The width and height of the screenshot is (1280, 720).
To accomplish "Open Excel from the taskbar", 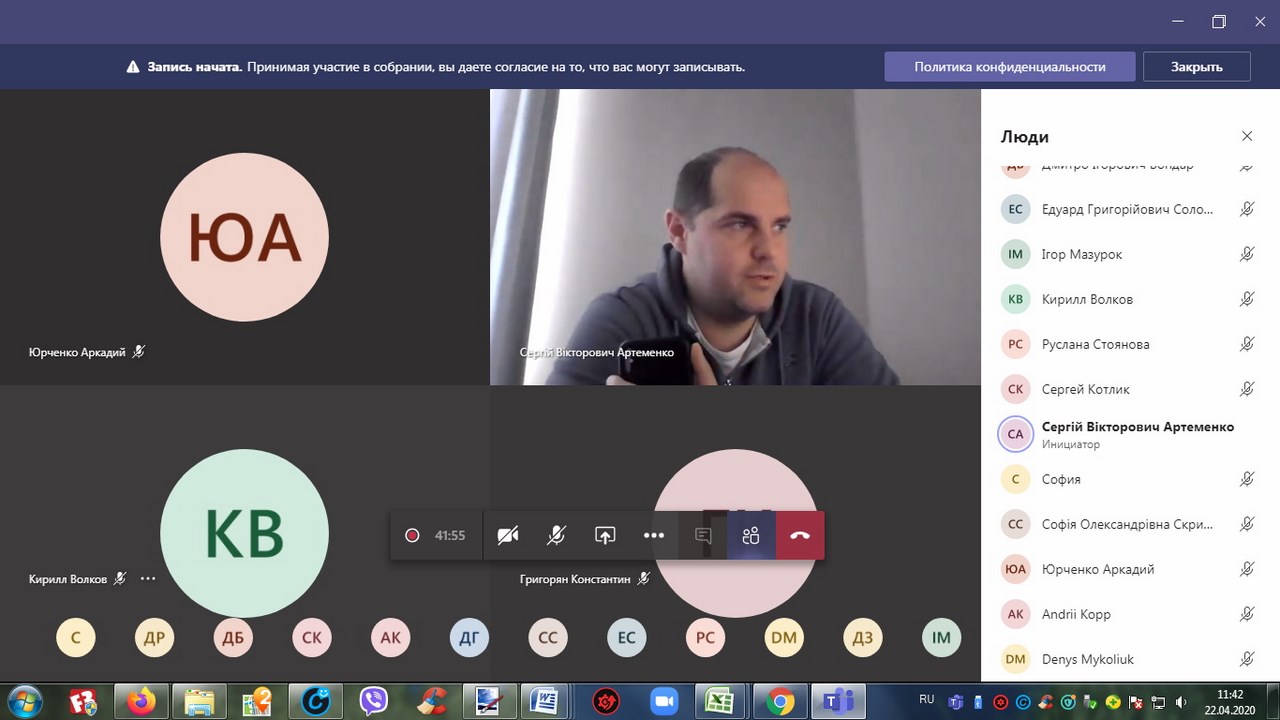I will tap(722, 702).
